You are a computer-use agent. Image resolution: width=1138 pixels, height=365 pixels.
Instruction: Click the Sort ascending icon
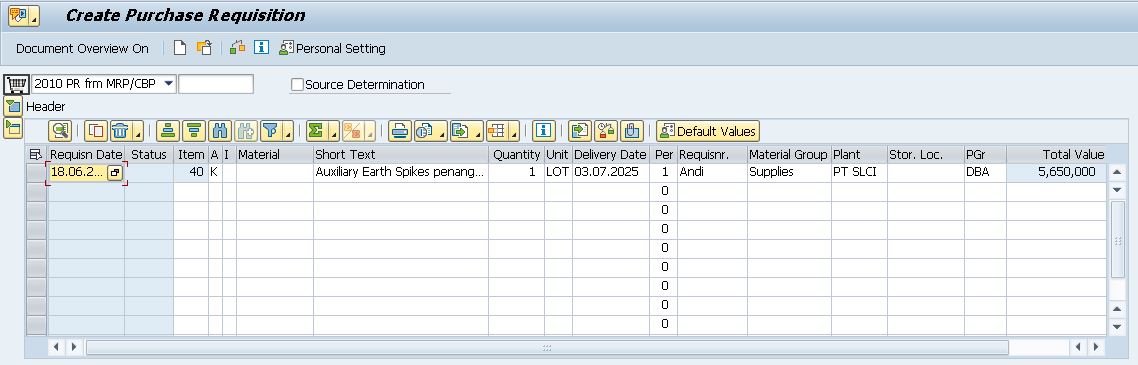168,131
